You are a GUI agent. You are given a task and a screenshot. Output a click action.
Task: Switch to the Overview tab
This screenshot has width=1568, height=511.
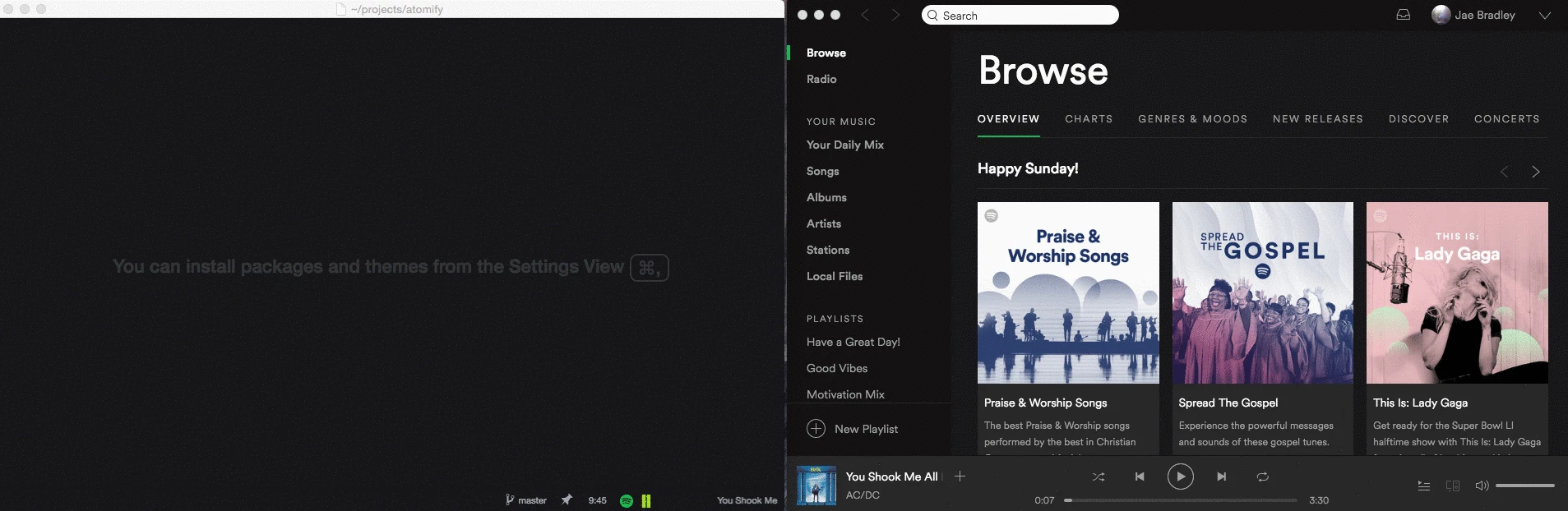(1008, 119)
